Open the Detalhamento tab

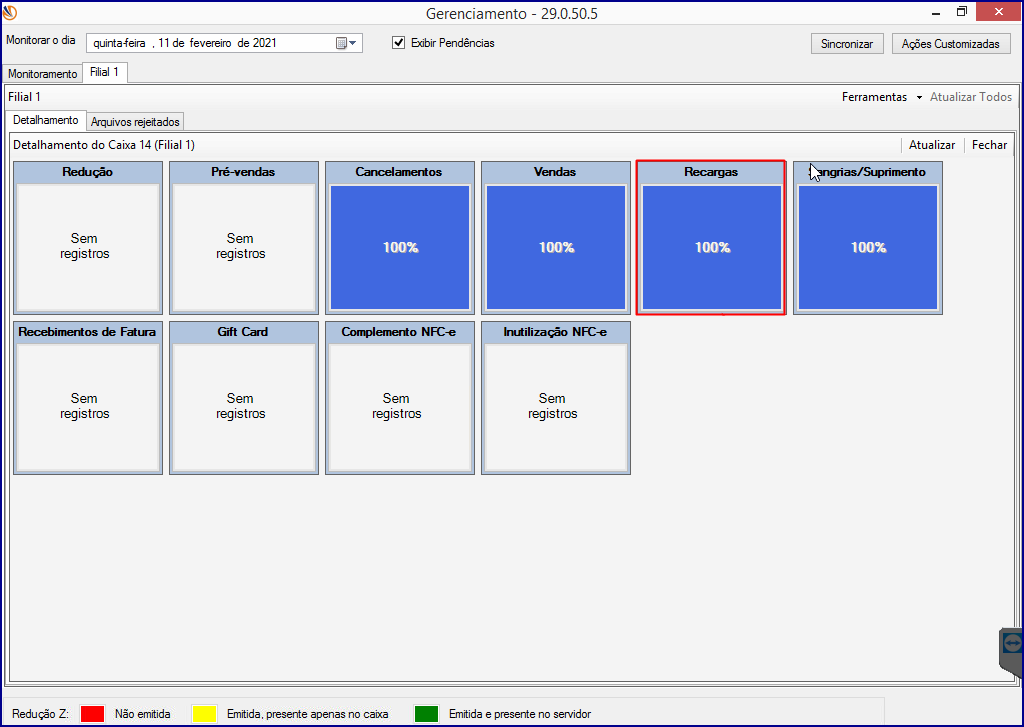(x=46, y=120)
